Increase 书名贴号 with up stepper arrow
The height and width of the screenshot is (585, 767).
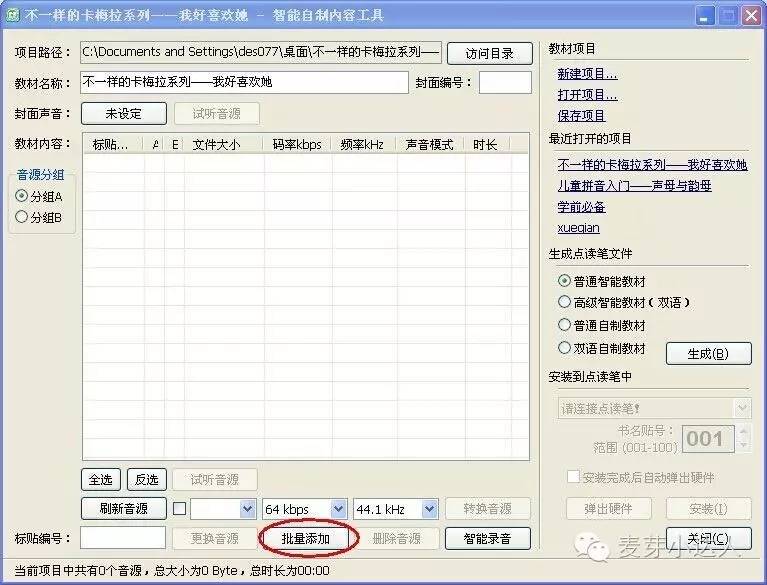point(743,431)
